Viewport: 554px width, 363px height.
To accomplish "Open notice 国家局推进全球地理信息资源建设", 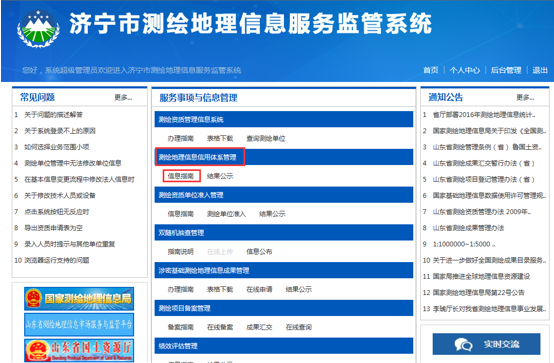I will [x=481, y=276].
